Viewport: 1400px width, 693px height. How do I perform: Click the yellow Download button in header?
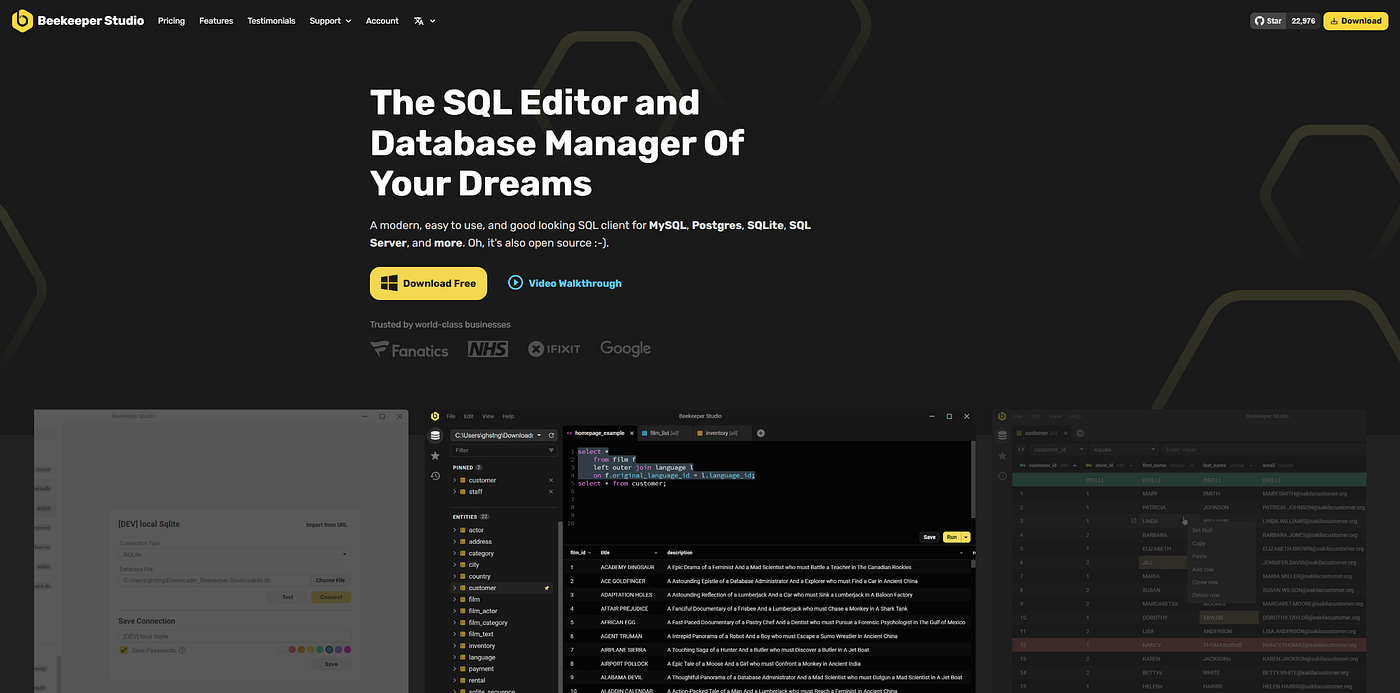point(1355,20)
